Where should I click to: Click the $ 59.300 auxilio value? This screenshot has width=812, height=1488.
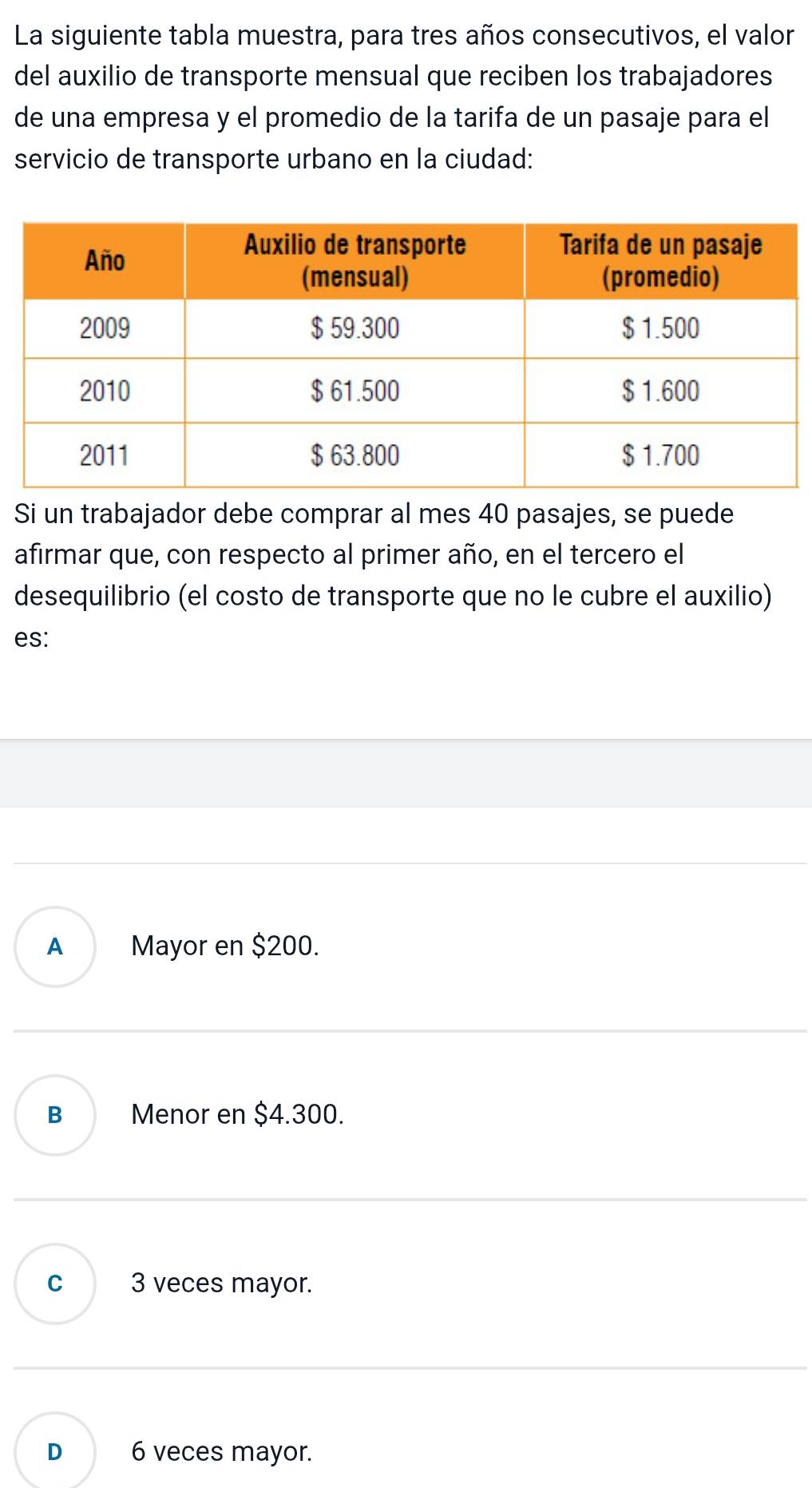(355, 328)
